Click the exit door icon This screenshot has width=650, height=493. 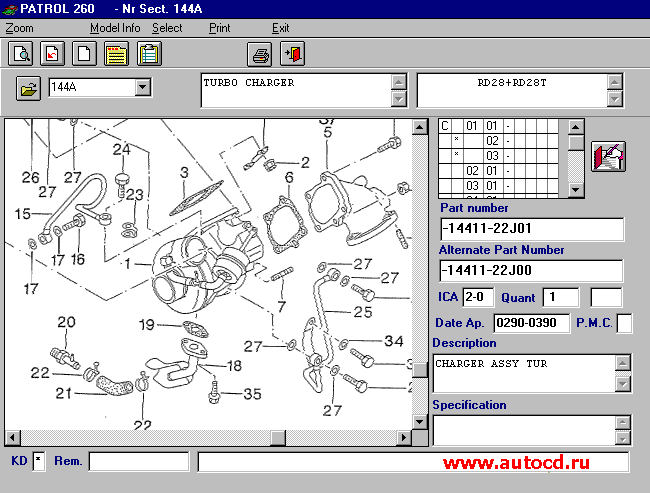[x=293, y=54]
